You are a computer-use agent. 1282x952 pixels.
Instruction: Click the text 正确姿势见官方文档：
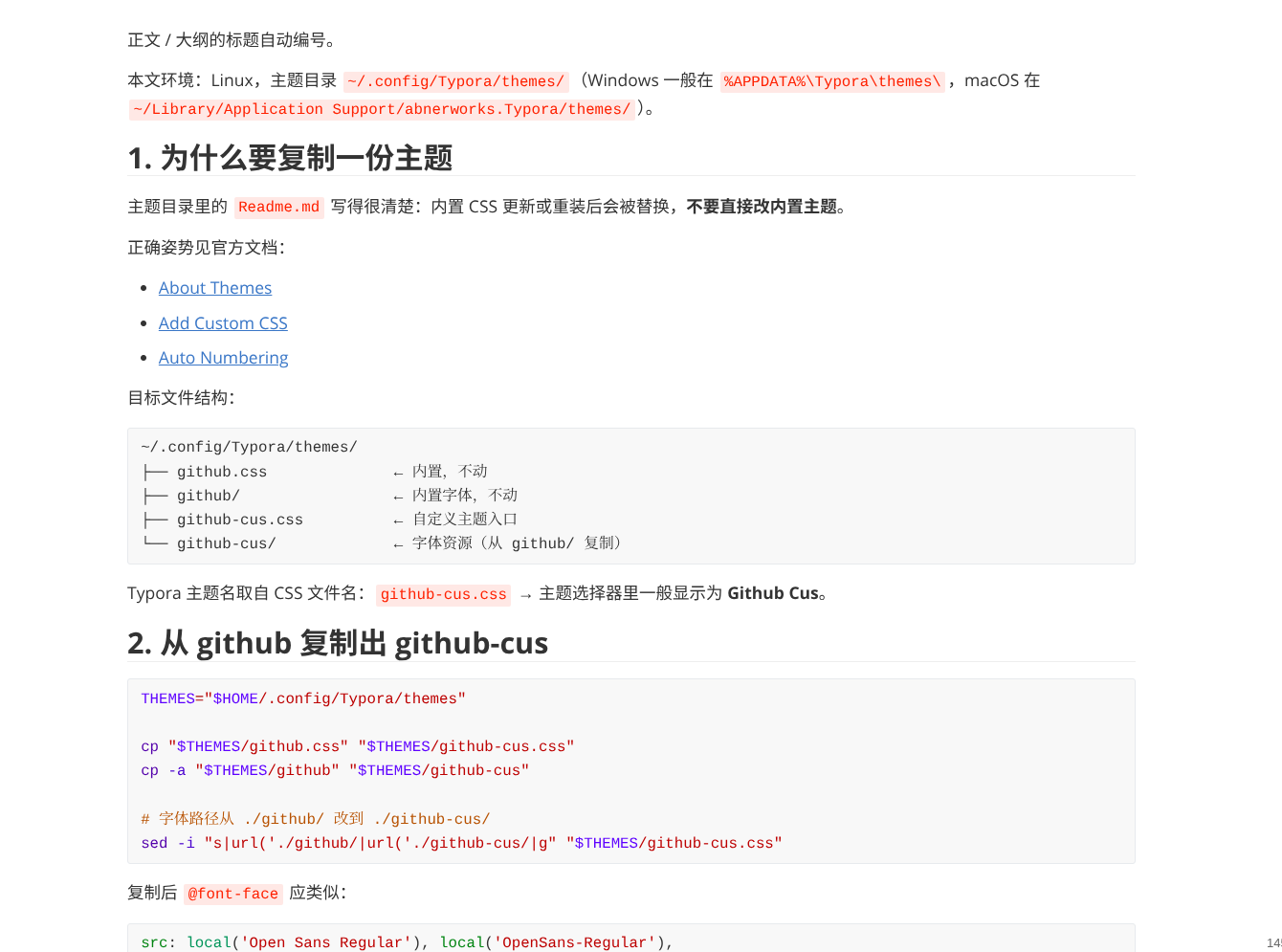pyautogui.click(x=207, y=248)
